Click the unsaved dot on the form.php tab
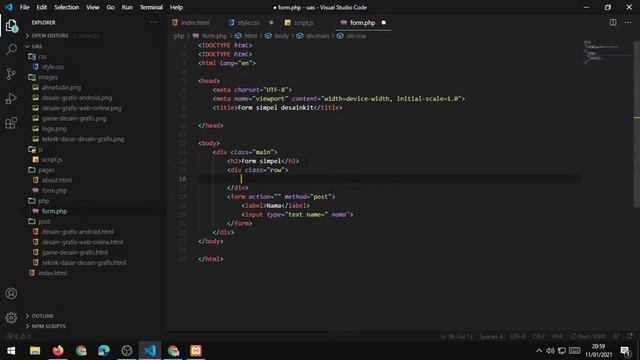Screen dimensions: 640x360 (383, 22)
